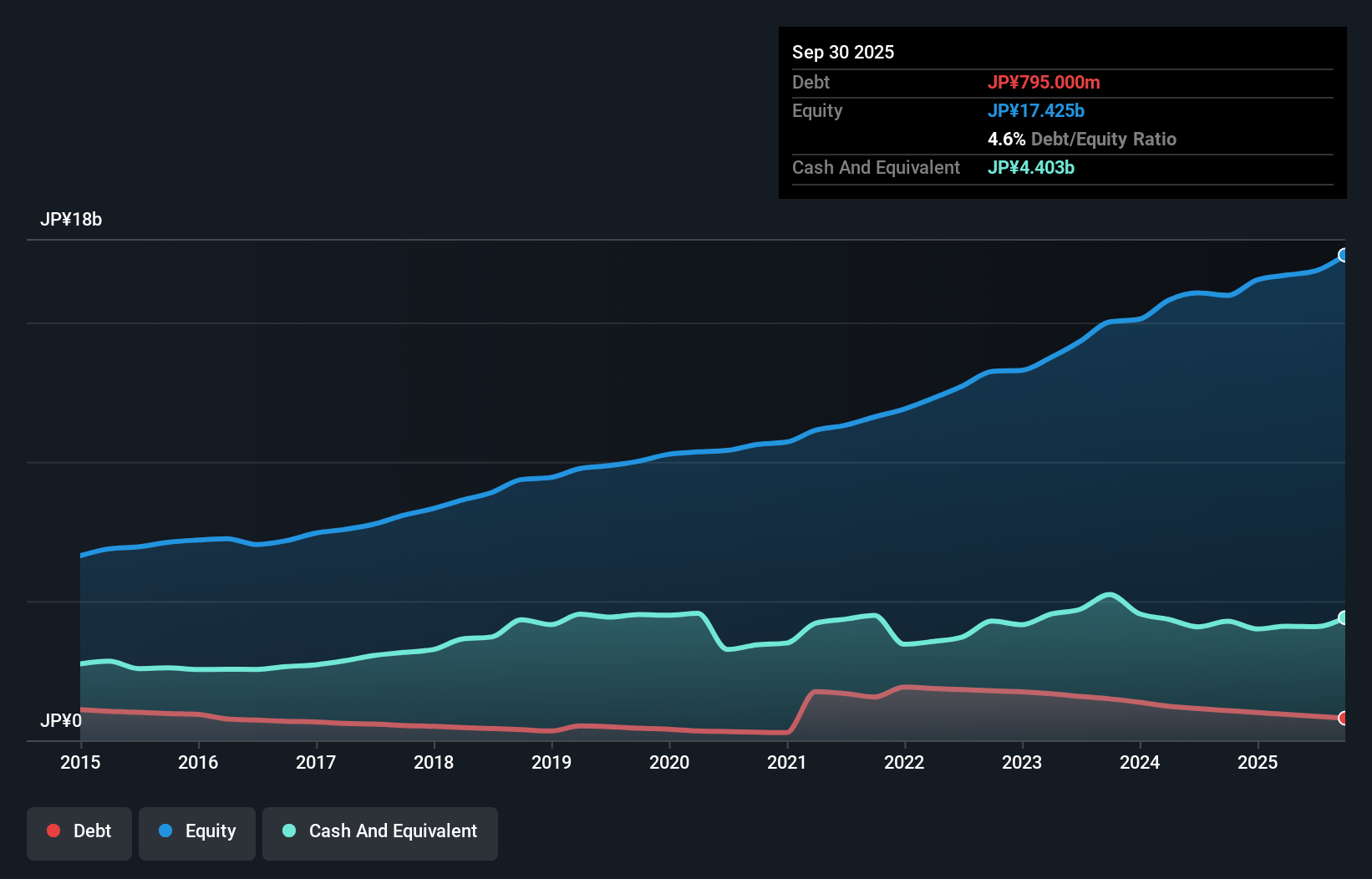Viewport: 1372px width, 879px height.
Task: Select the red Debt dot icon in legend
Action: pyautogui.click(x=53, y=831)
